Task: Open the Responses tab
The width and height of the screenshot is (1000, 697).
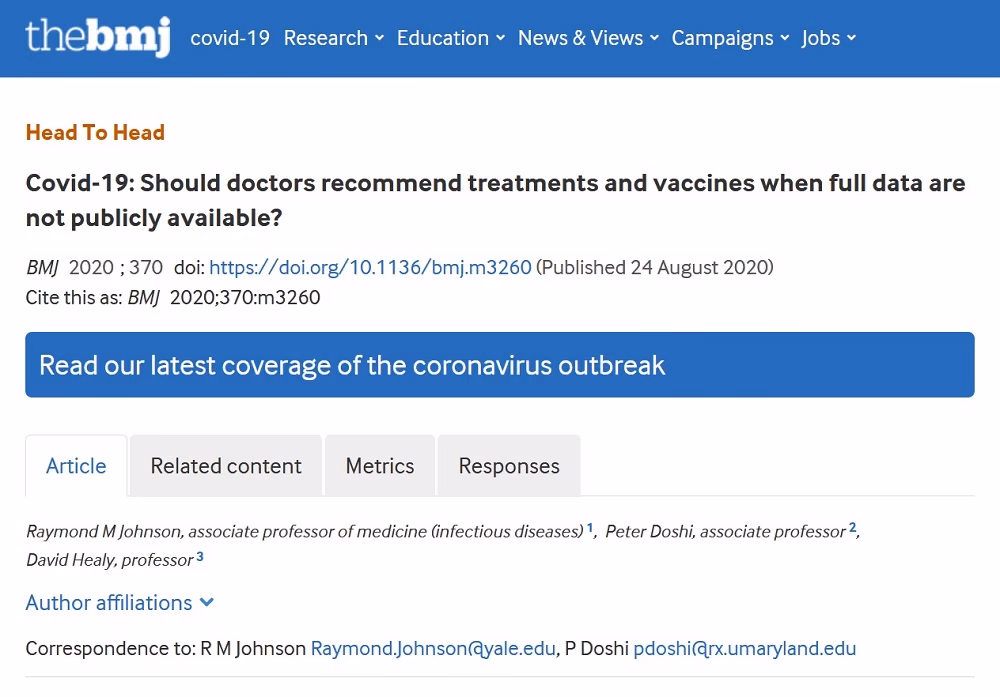Action: (509, 466)
